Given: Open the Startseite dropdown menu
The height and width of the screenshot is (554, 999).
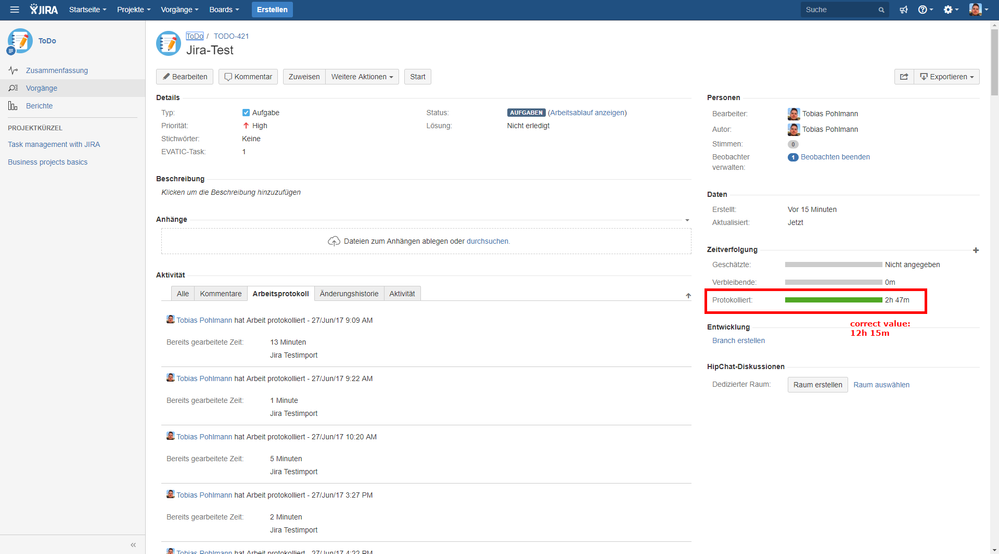Looking at the screenshot, I should click(87, 10).
